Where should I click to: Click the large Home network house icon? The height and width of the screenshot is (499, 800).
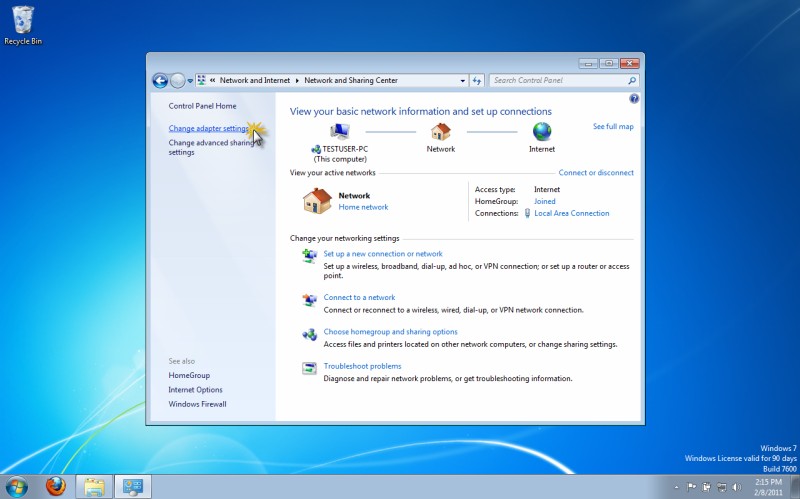(317, 201)
